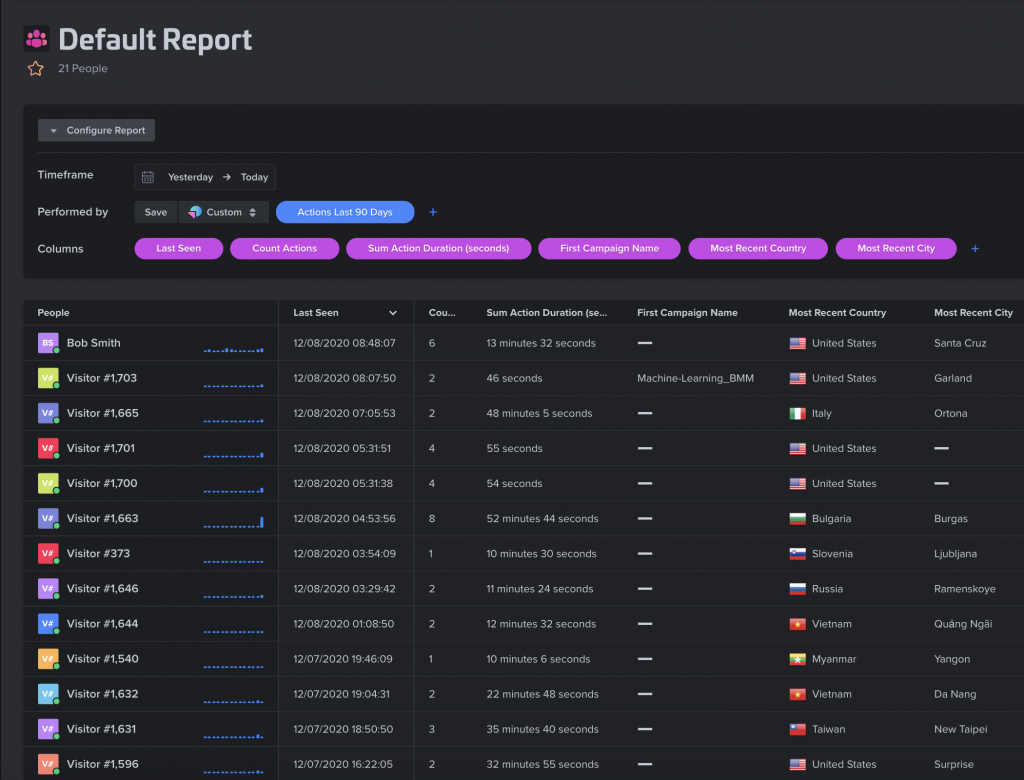
Task: Open Visitor #373 profile
Action: tap(98, 554)
